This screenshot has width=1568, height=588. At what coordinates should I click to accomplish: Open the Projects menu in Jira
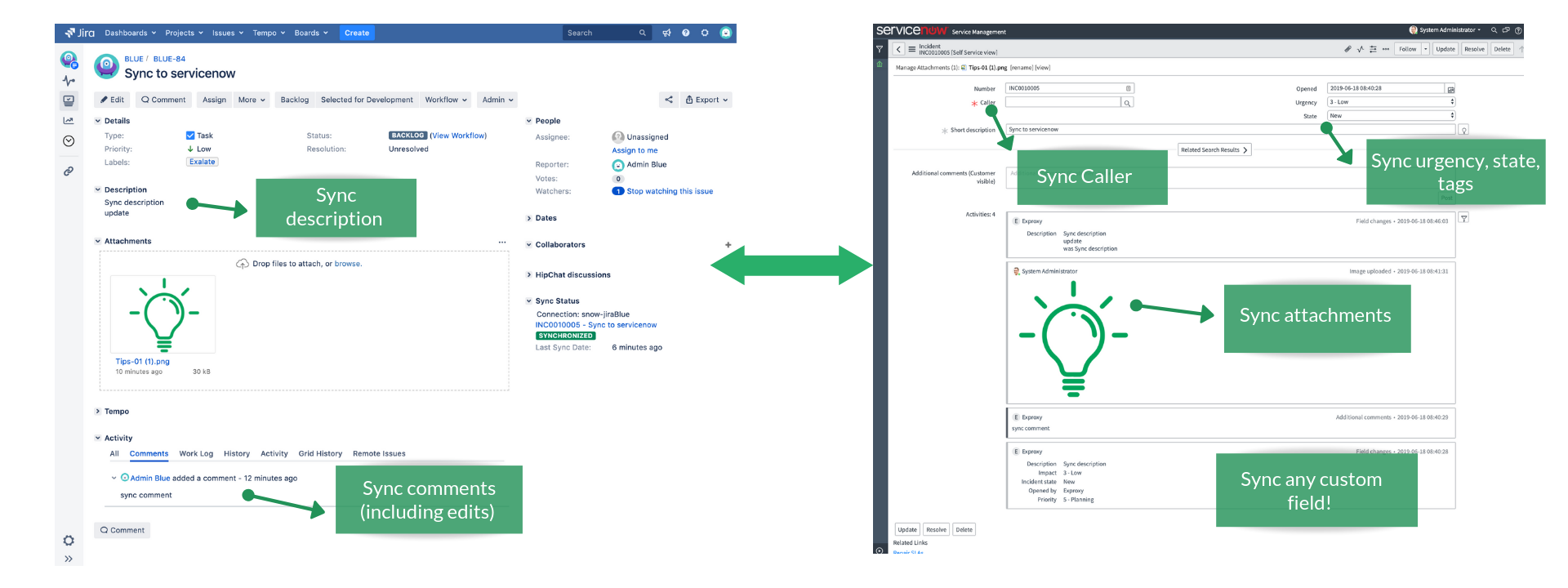(x=184, y=33)
